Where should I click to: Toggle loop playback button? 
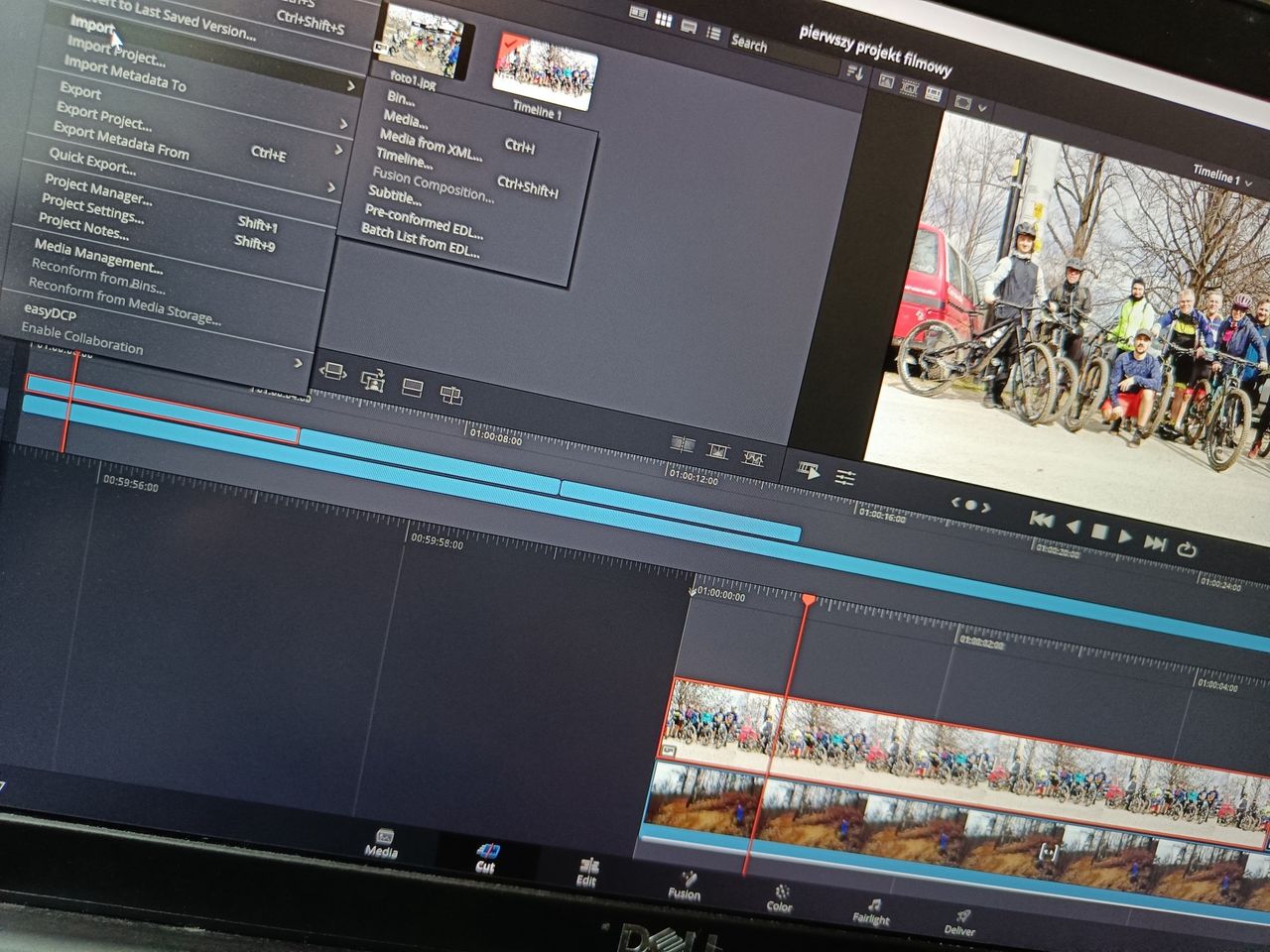point(1187,548)
